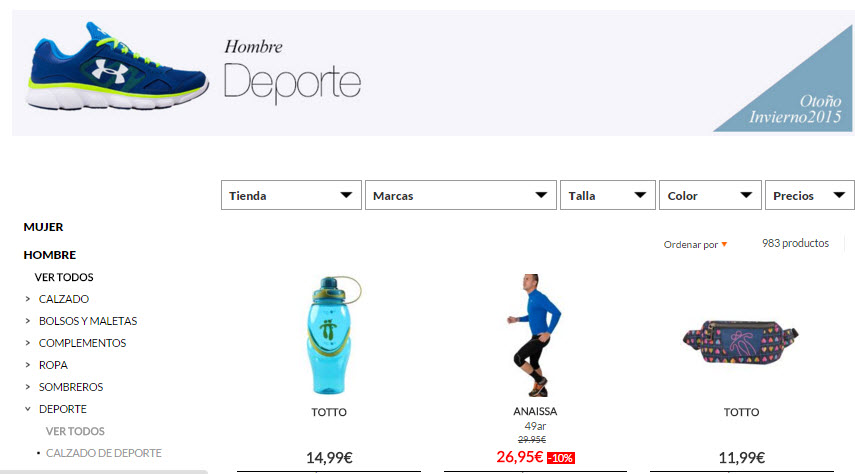Open CALZADO DE DEPORTE subcategory
This screenshot has width=855, height=474.
[x=104, y=453]
